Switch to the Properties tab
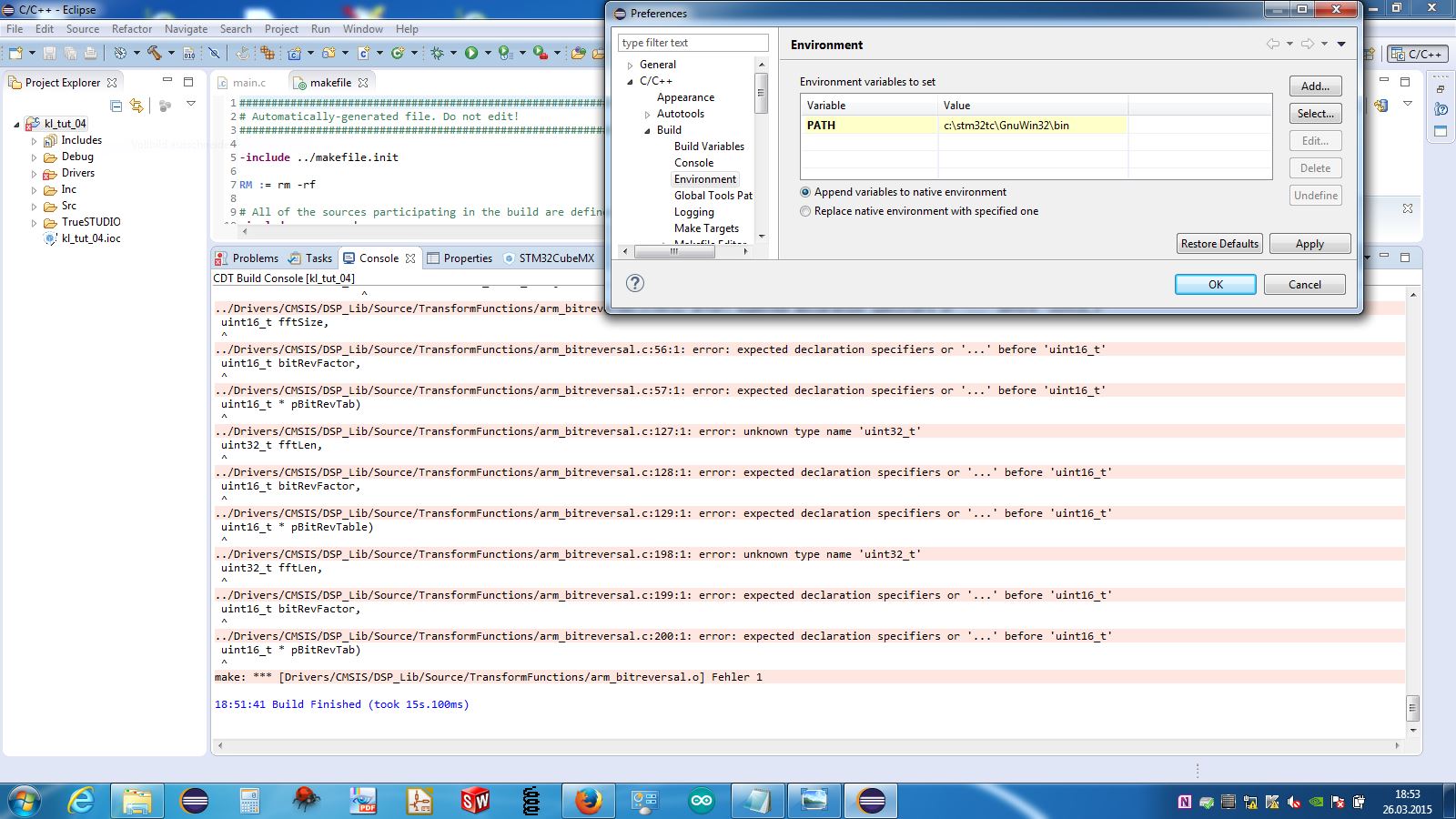The width and height of the screenshot is (1456, 819). 460,258
